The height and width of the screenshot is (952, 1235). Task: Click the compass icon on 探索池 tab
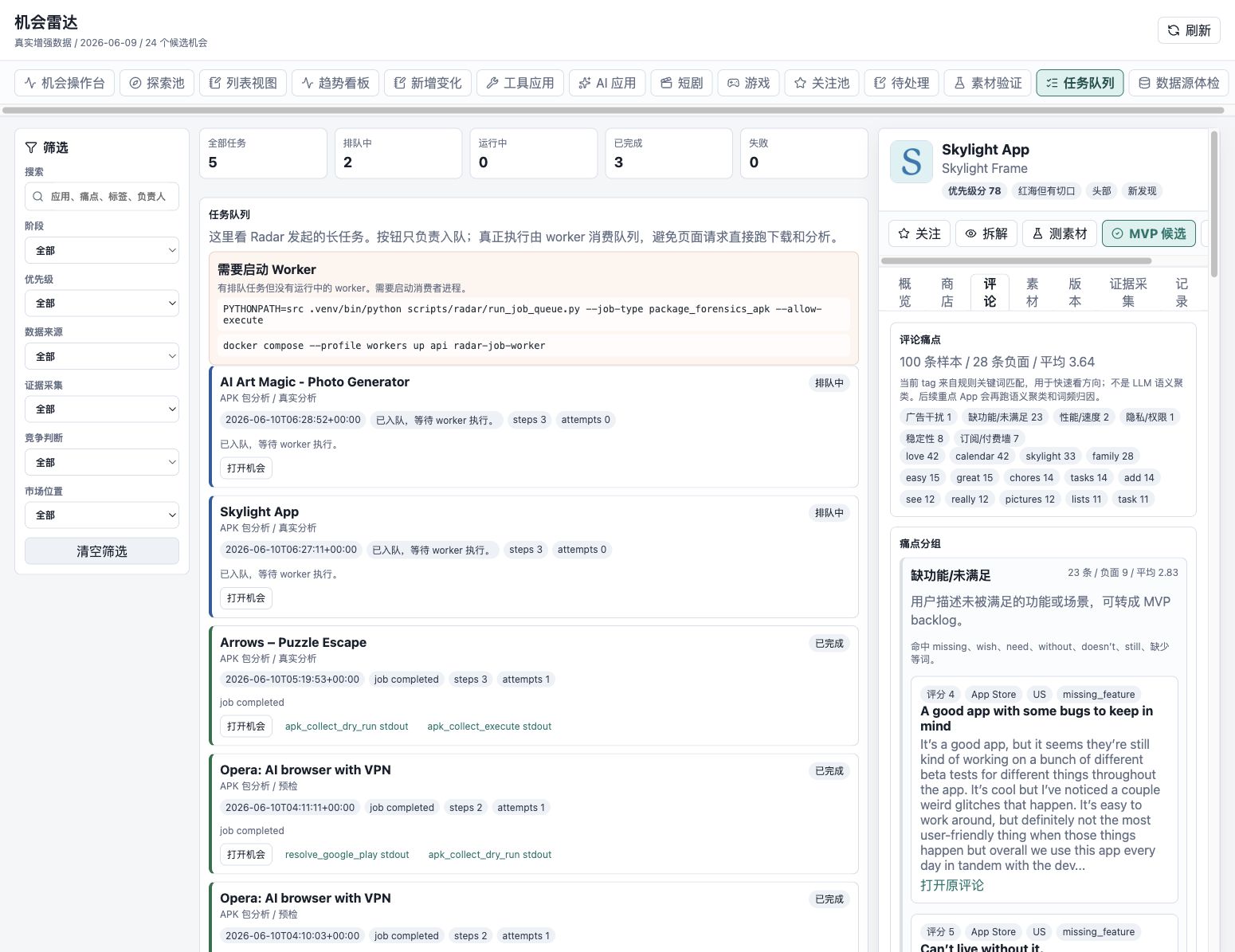pos(135,83)
